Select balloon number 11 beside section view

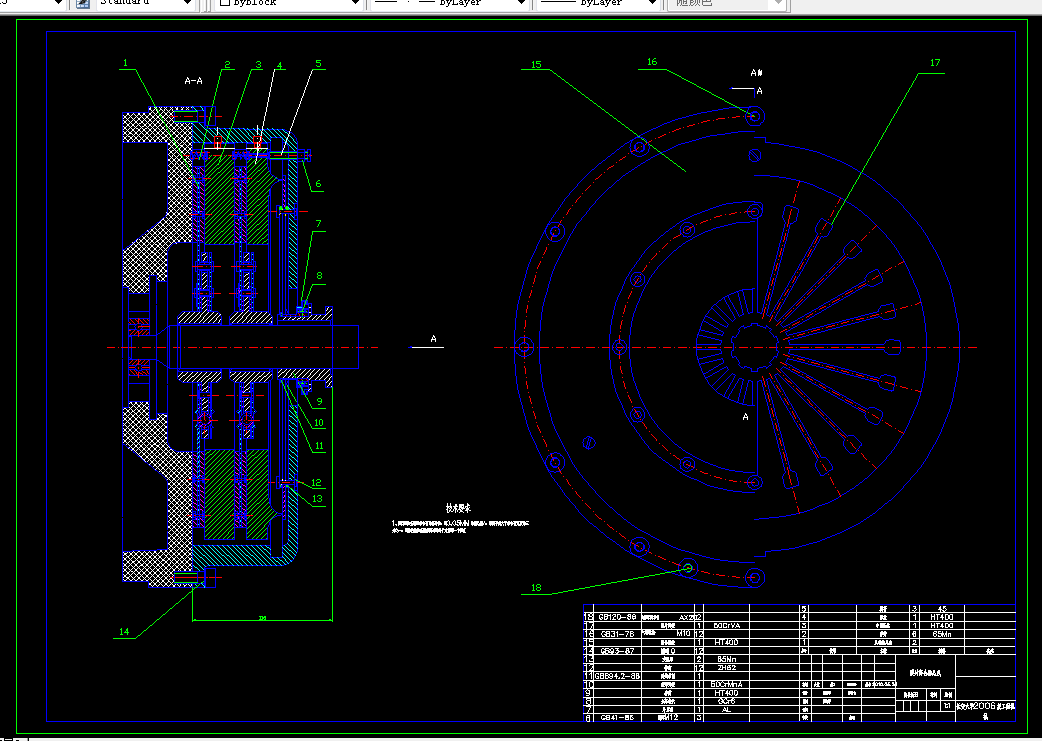coord(320,446)
